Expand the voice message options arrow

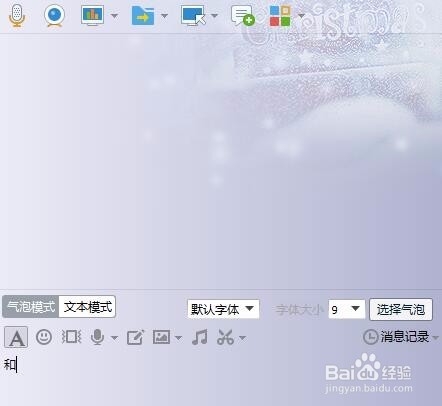114,338
